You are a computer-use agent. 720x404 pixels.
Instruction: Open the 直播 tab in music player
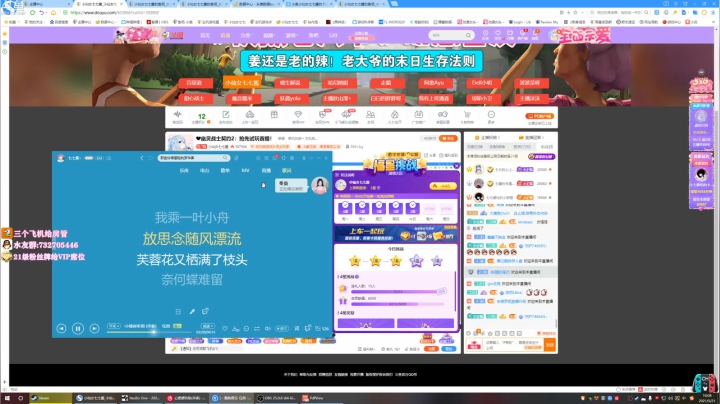click(266, 170)
